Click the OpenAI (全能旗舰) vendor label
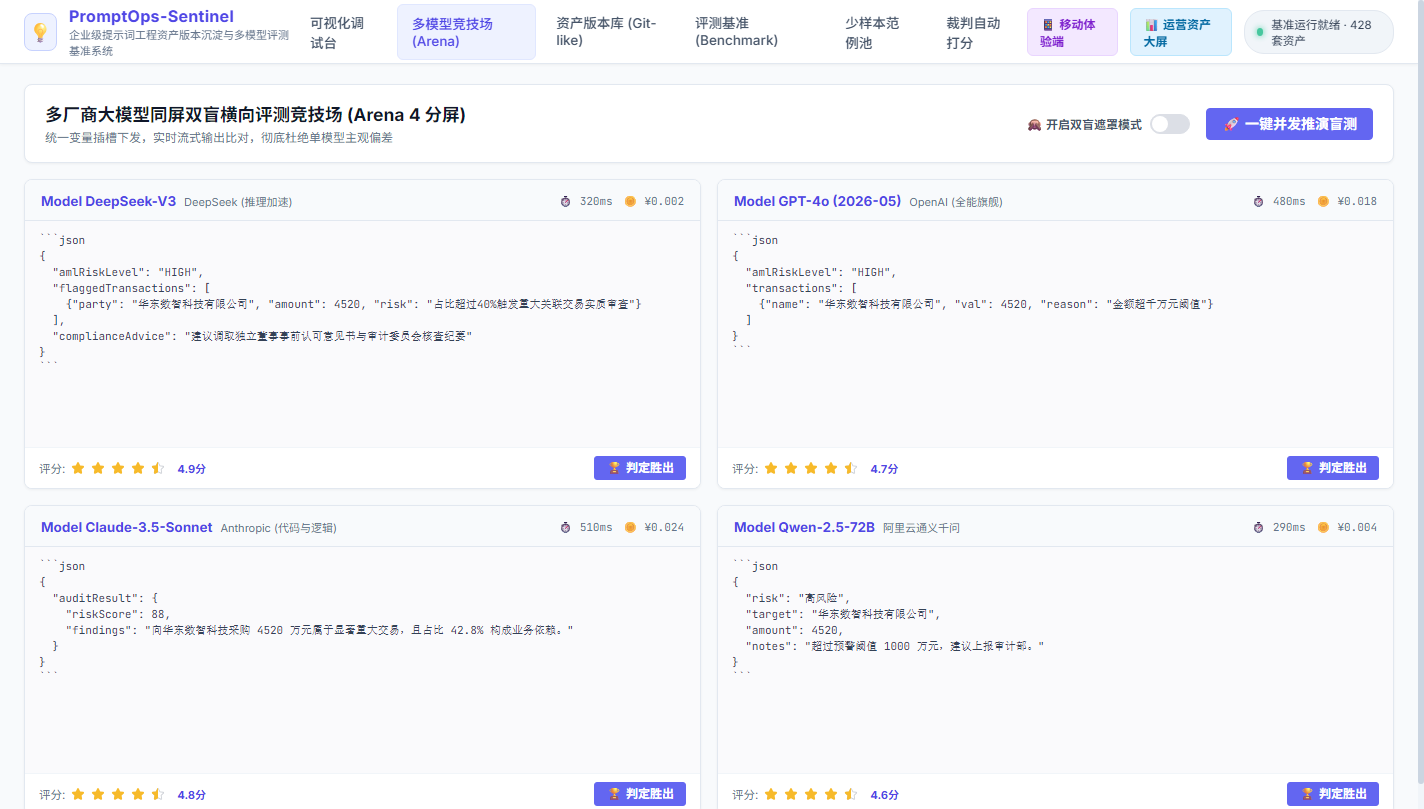 [955, 202]
